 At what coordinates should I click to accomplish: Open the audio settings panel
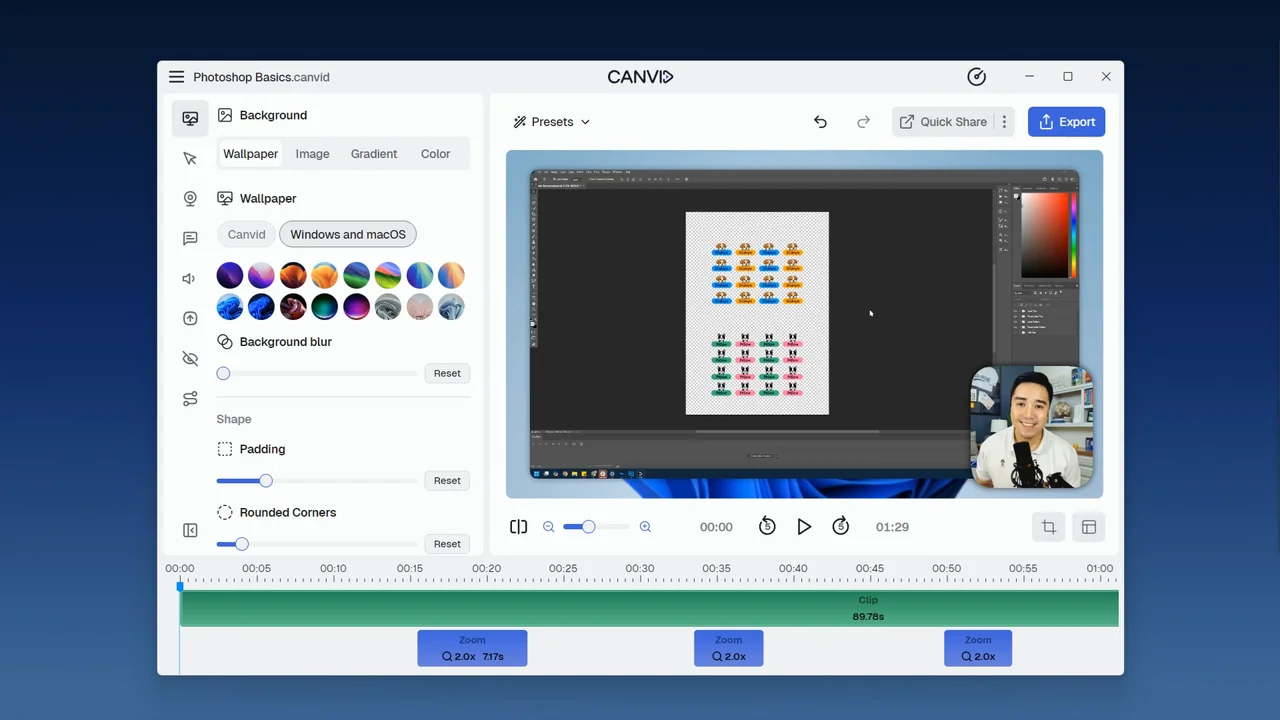click(190, 278)
